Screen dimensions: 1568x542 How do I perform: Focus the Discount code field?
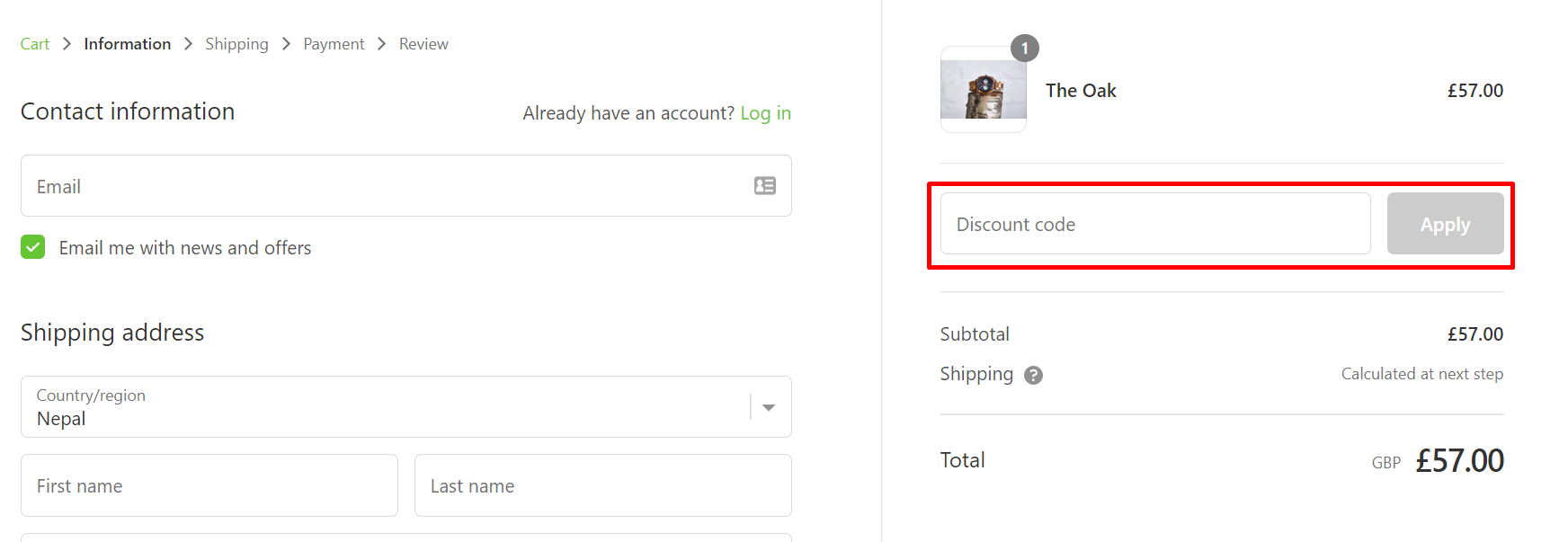1155,224
